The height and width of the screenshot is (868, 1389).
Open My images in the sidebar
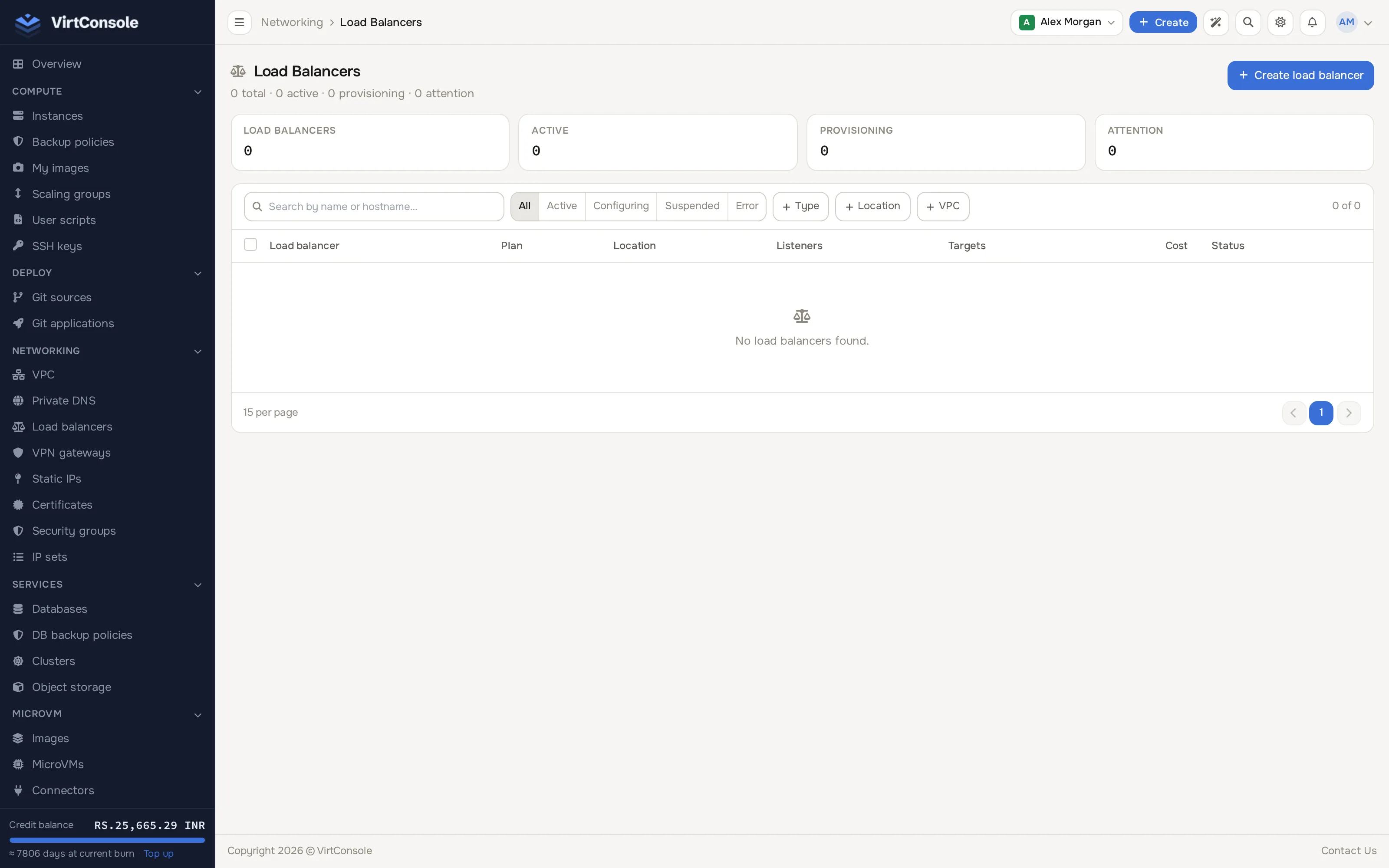click(x=107, y=168)
